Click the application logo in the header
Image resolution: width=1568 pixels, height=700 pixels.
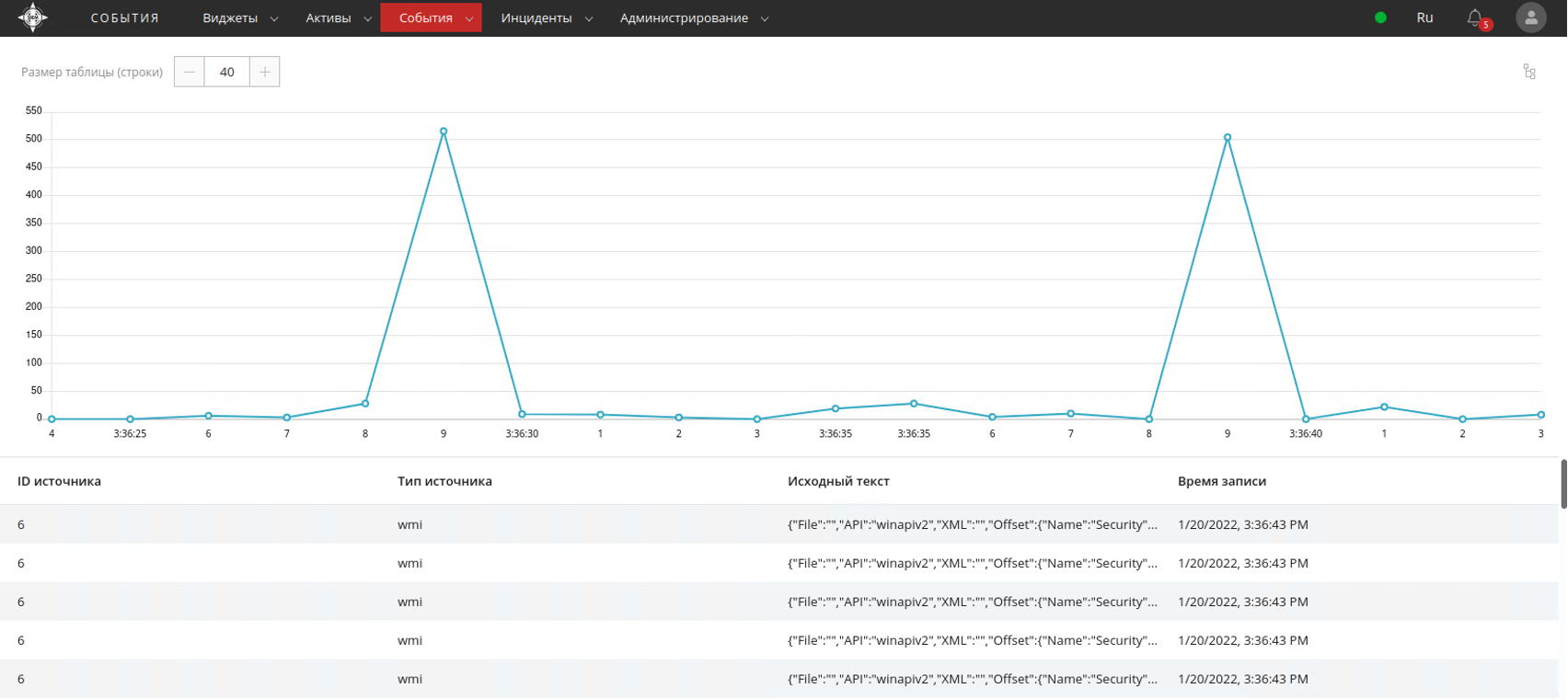click(33, 17)
